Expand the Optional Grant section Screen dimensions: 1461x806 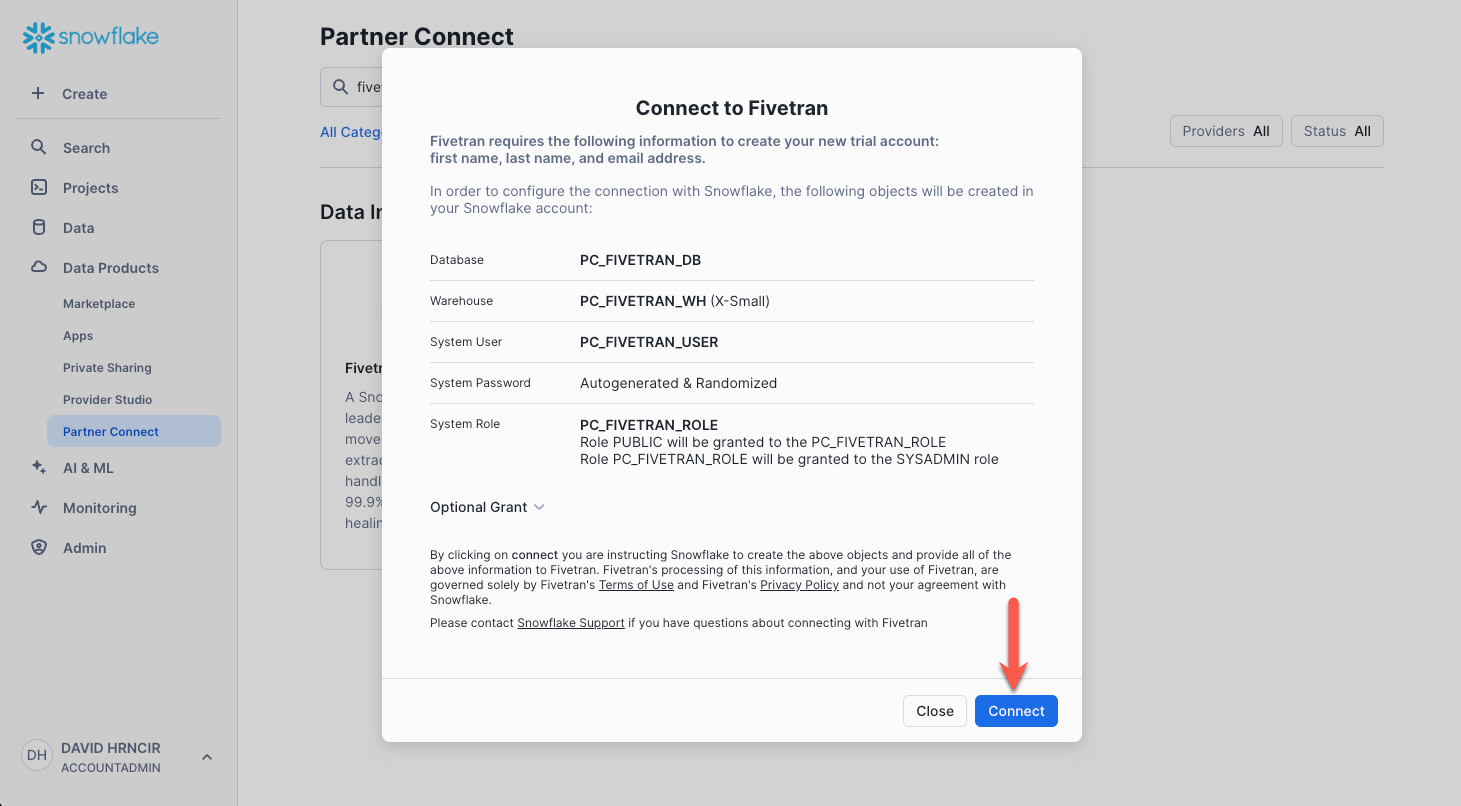488,507
